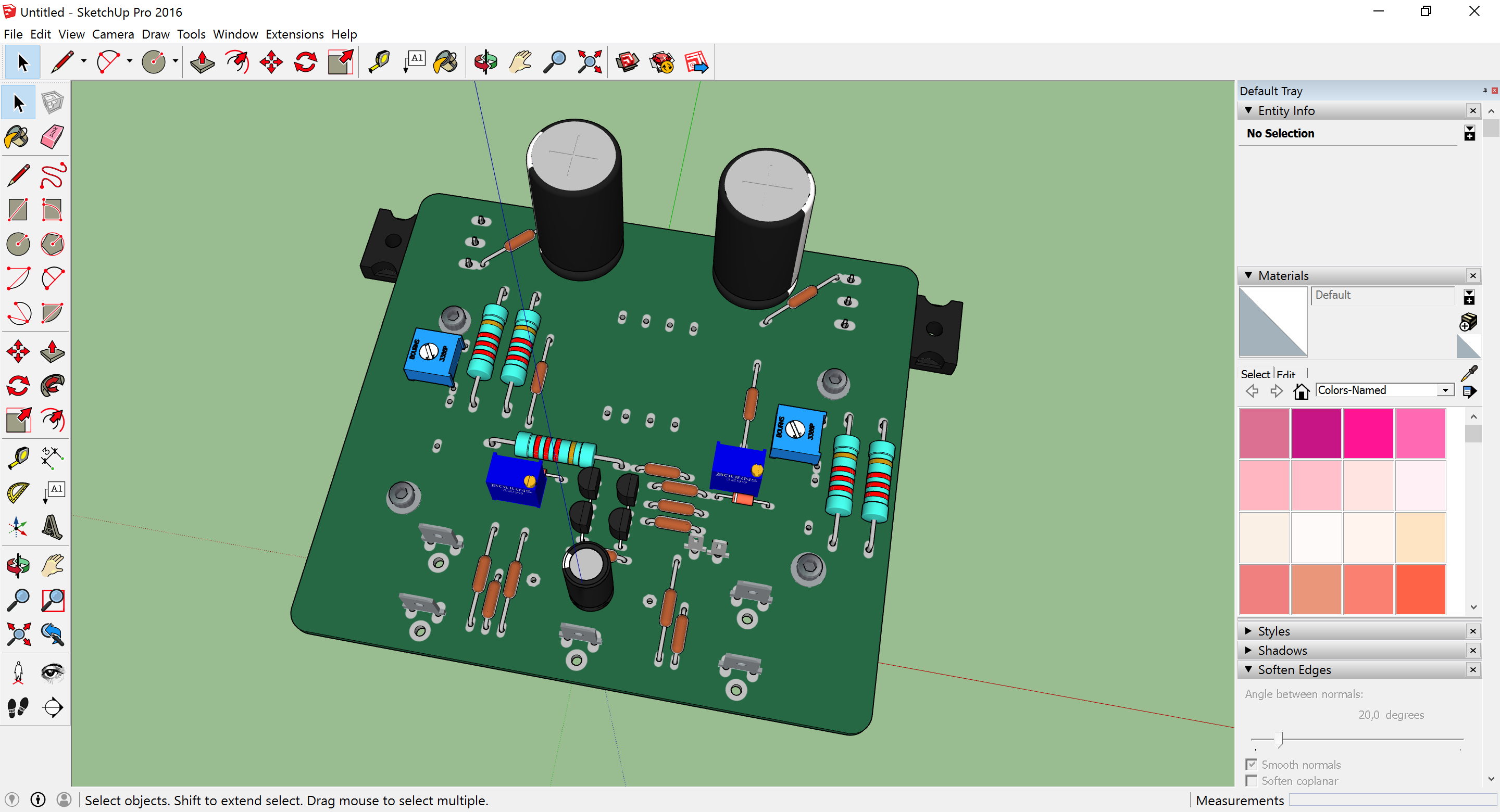Screen dimensions: 1500x812
Task: Open Extension Warehouse from top toolbar
Action: (662, 62)
